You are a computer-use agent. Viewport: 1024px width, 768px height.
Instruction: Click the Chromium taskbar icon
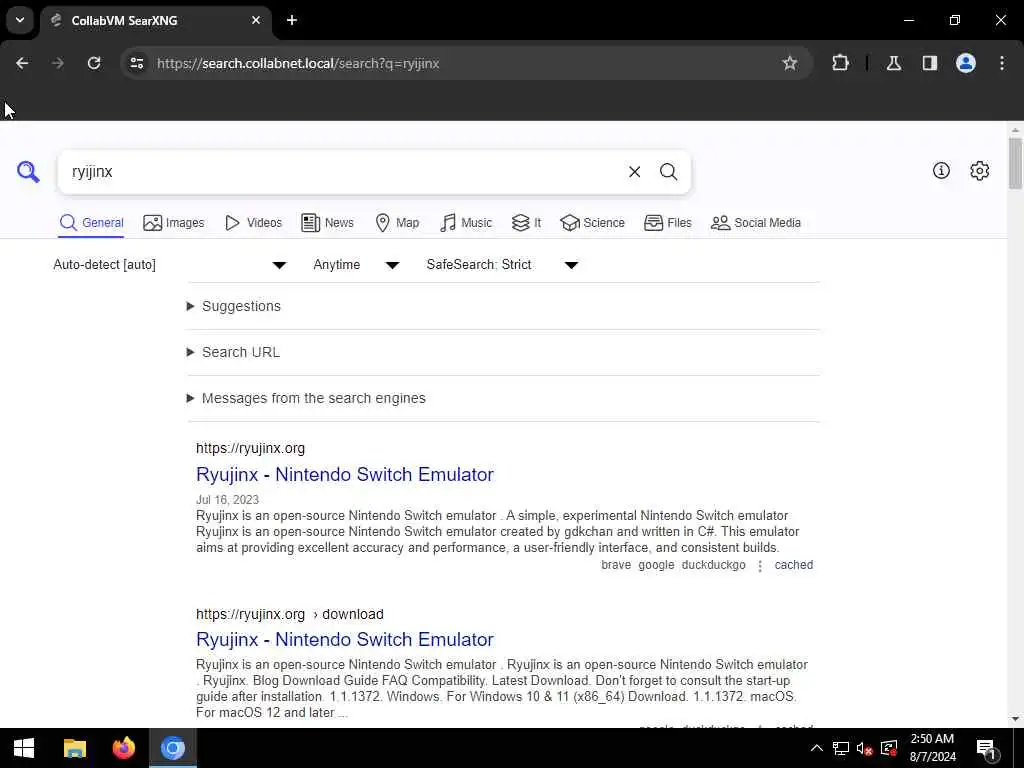pos(173,748)
